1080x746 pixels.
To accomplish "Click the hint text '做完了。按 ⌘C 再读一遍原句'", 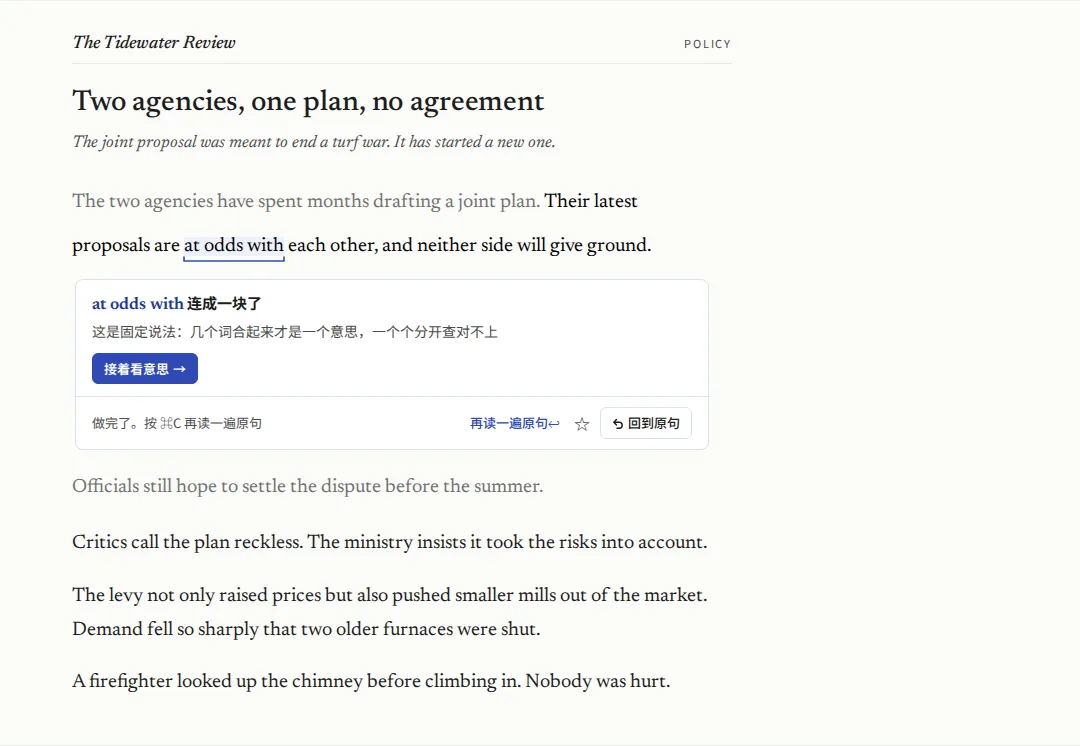I will 177,423.
